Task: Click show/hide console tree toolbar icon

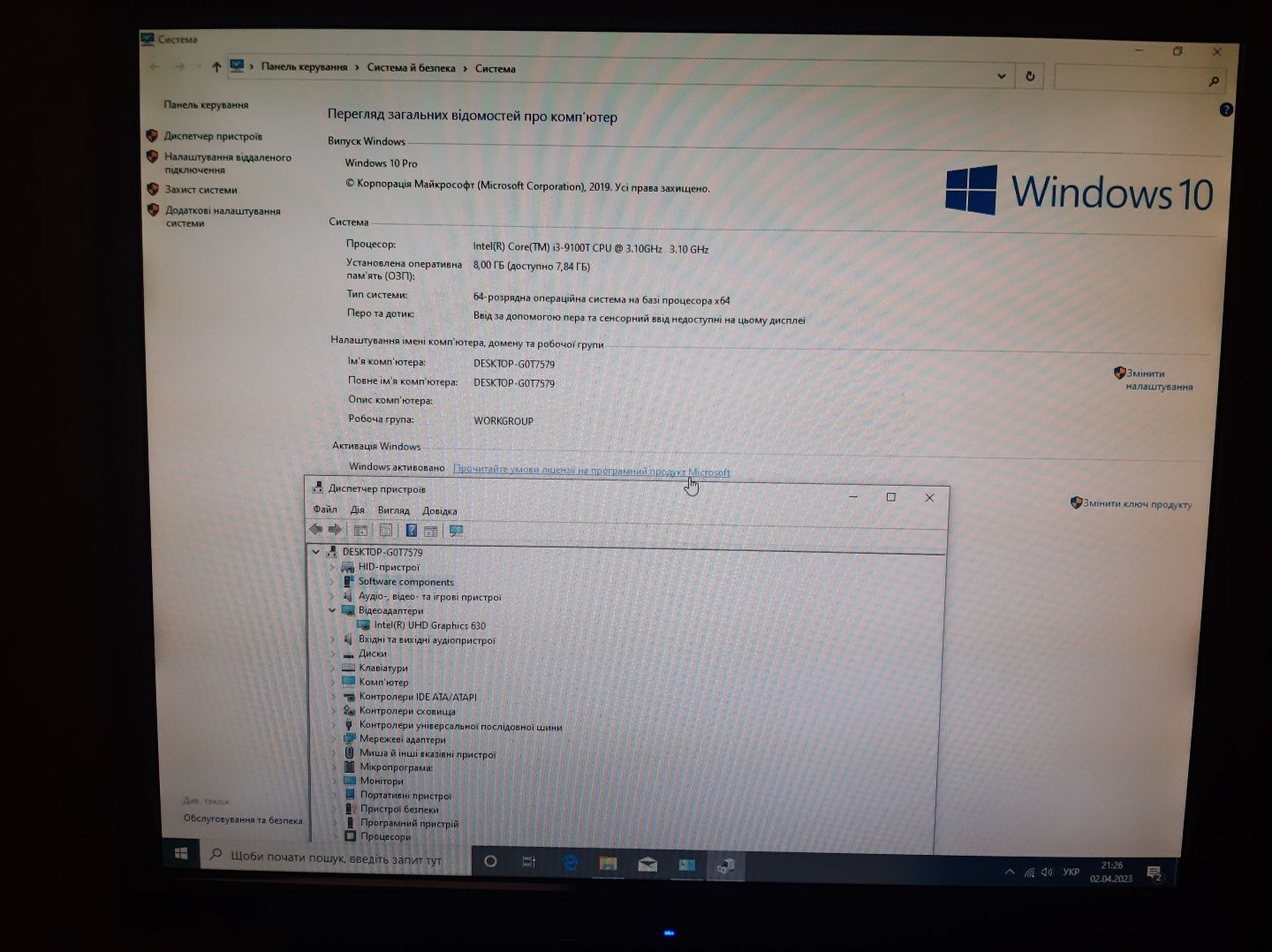Action: point(360,531)
